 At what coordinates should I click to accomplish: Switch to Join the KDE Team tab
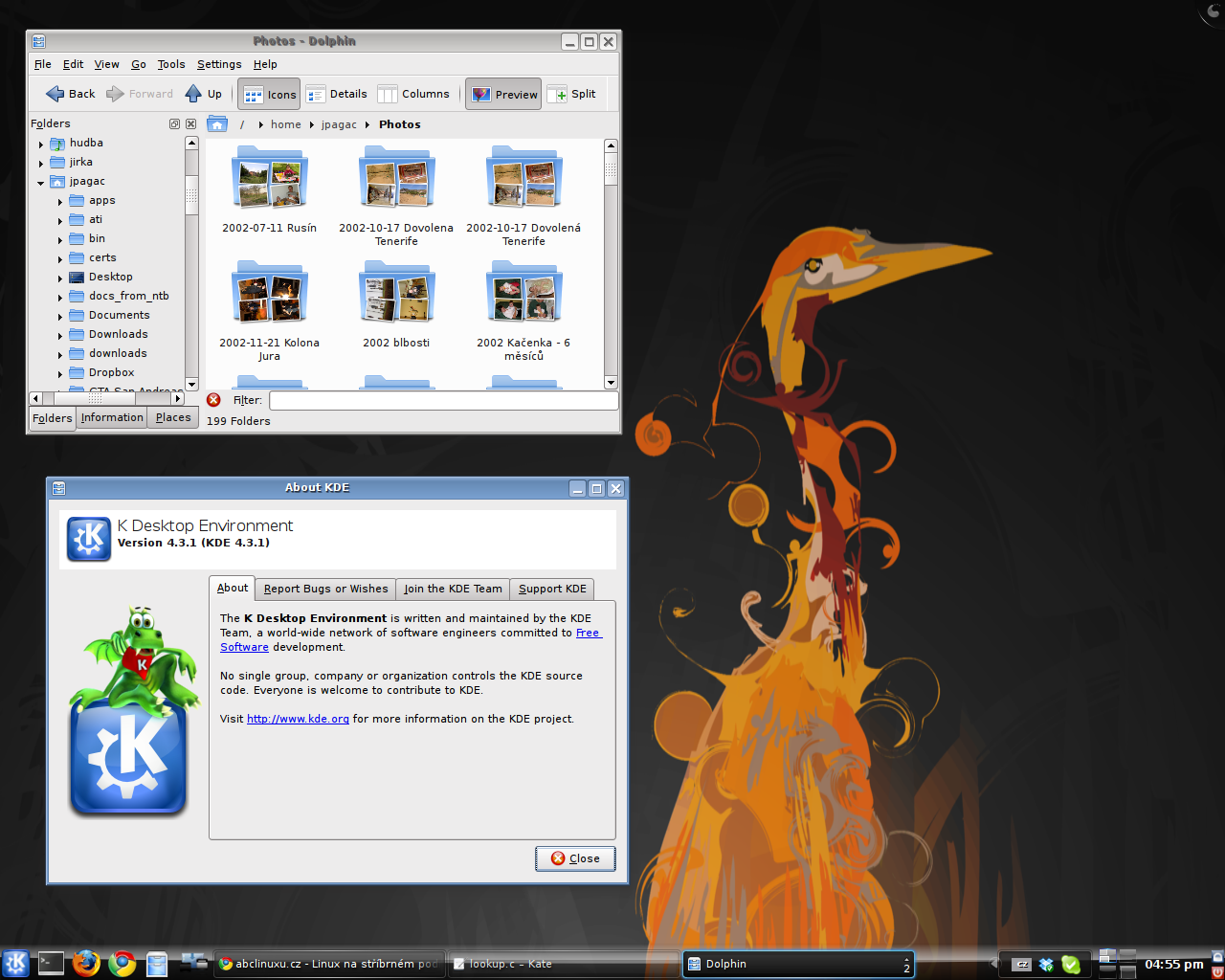pos(453,589)
